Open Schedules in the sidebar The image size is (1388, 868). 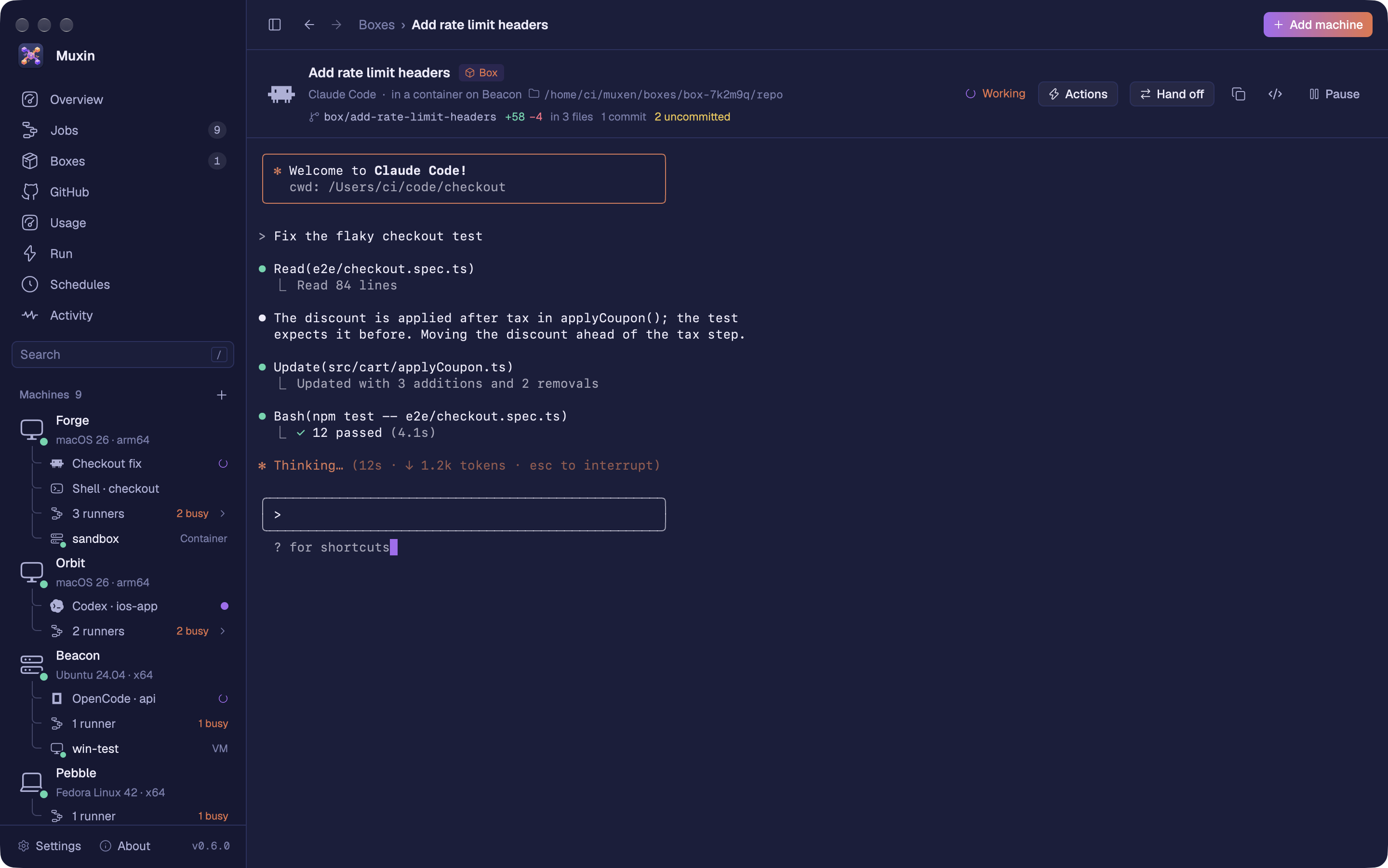coord(123,284)
